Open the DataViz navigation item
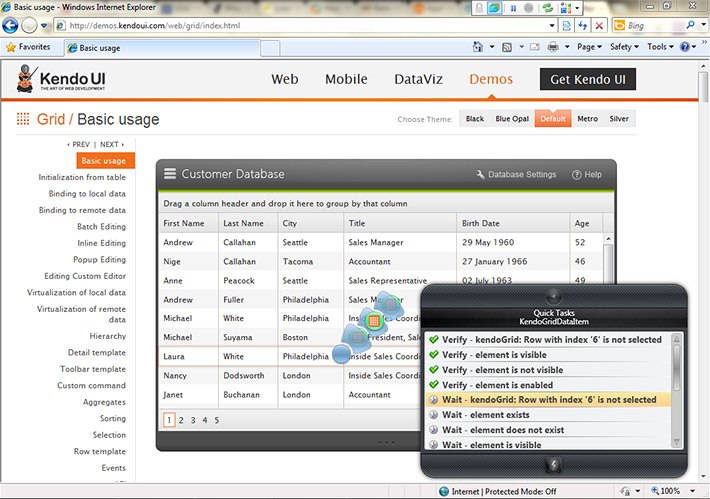710x499 pixels. point(418,79)
